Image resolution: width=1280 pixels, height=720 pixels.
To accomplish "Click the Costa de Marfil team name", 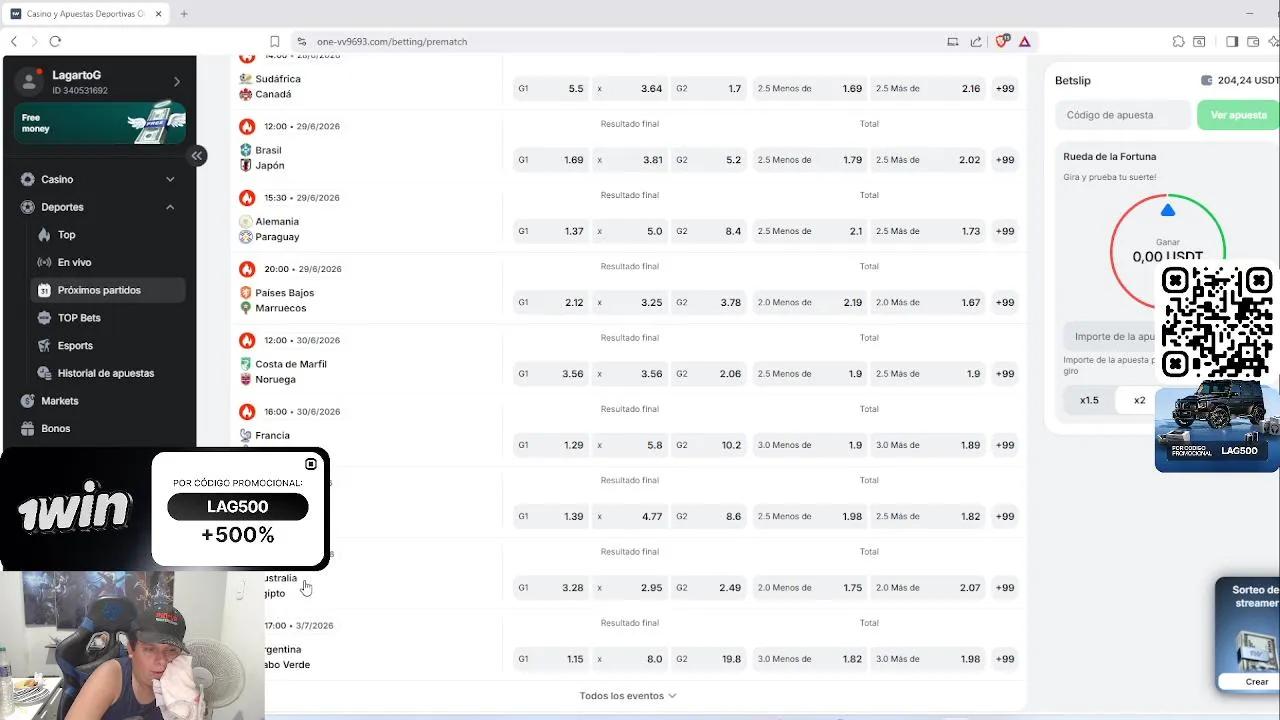I will [291, 364].
